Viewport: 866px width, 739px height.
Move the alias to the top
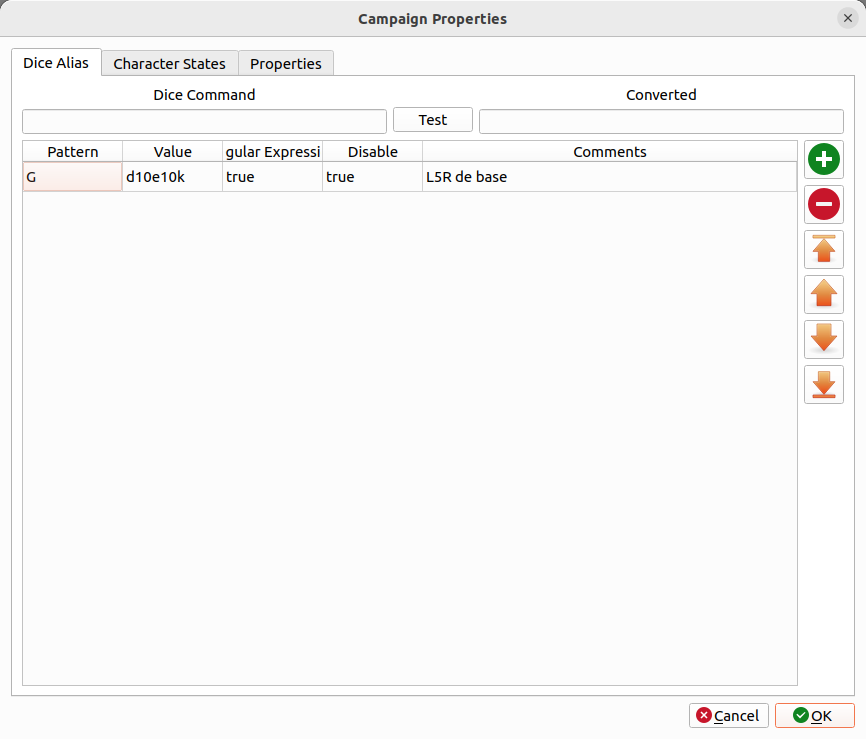point(824,249)
